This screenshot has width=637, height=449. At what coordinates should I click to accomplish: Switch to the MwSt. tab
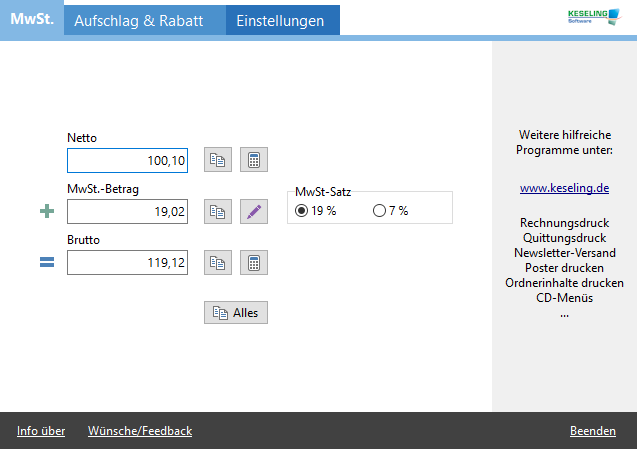(x=31, y=20)
